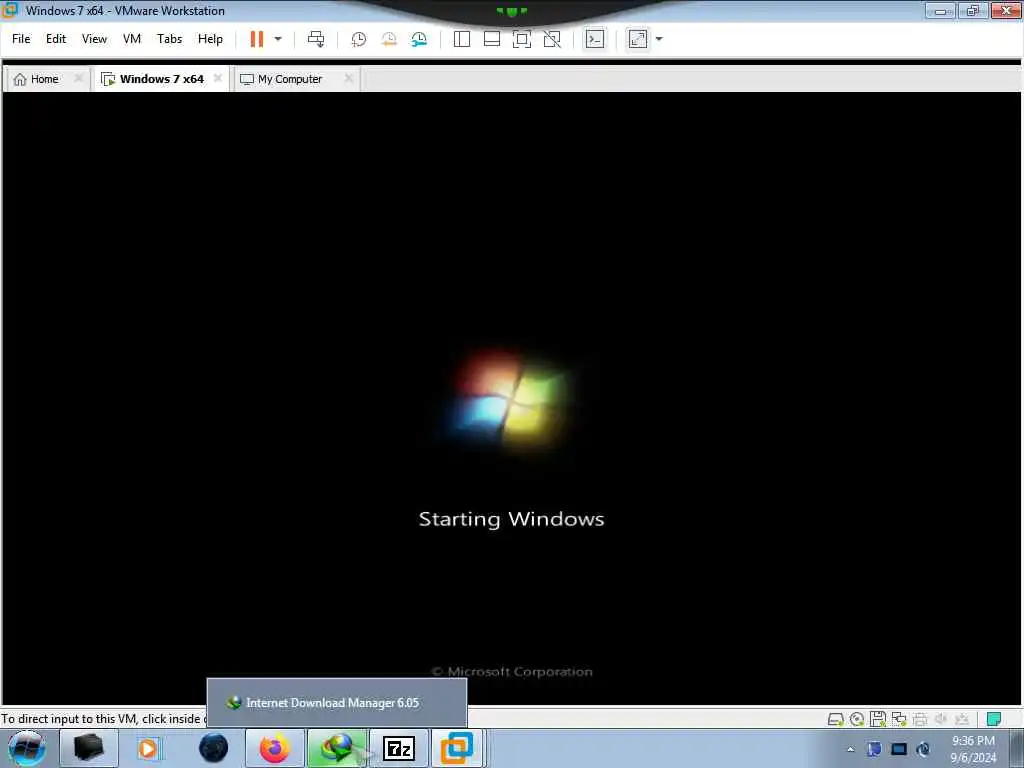Image resolution: width=1024 pixels, height=768 pixels.
Task: Click the network adapter status icon
Action: point(899,720)
